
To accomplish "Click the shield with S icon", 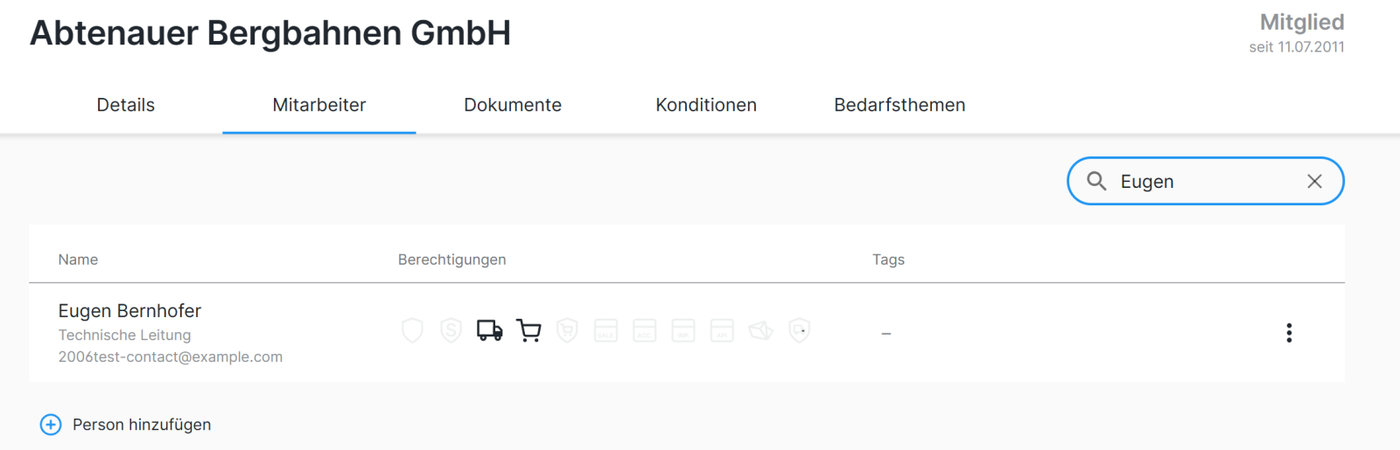I will 451,330.
